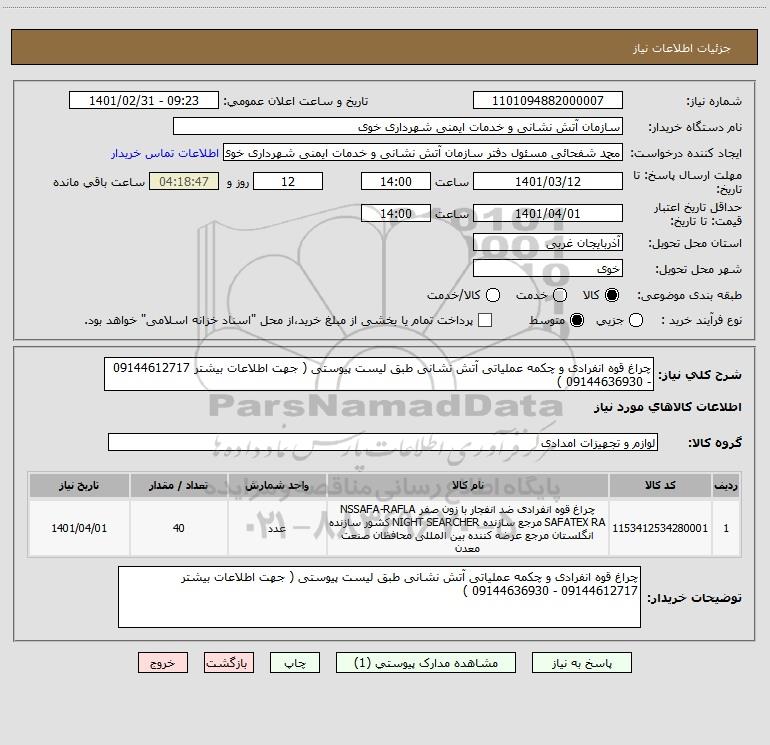Click the پاسخ به نیاز button
The width and height of the screenshot is (770, 745).
pos(581,663)
